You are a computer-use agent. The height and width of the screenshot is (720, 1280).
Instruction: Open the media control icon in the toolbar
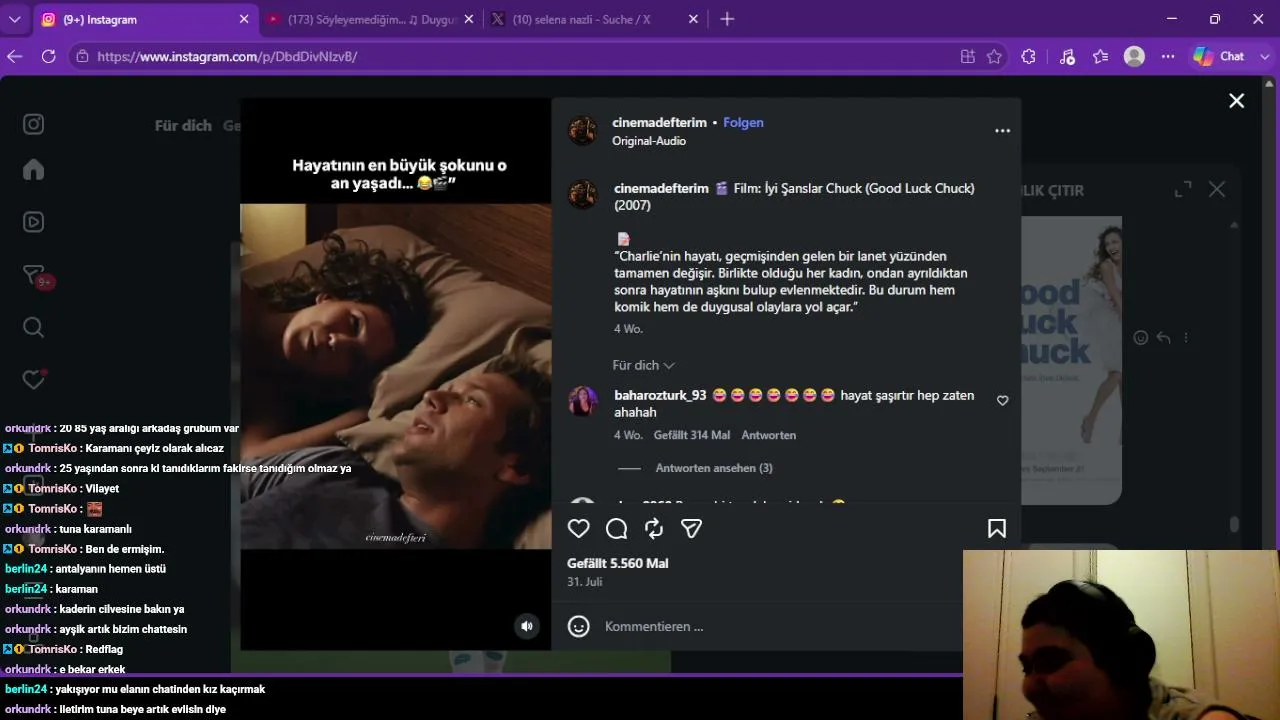pos(1067,57)
